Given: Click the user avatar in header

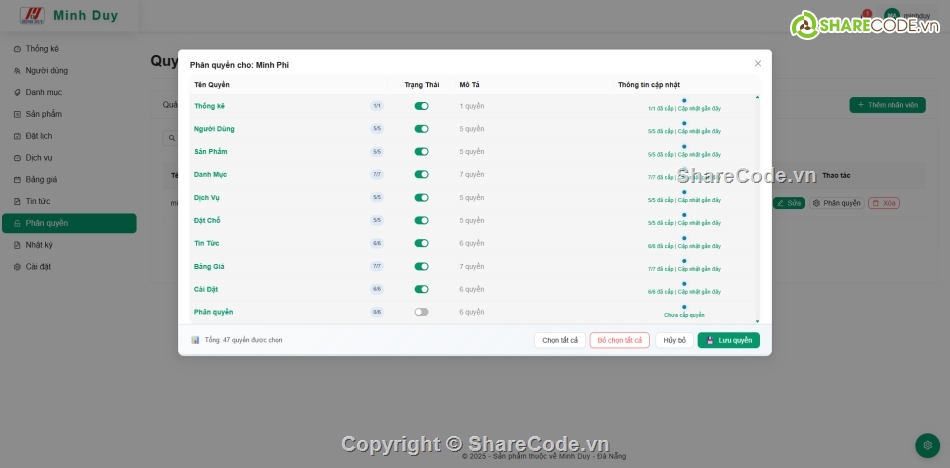Looking at the screenshot, I should pyautogui.click(x=891, y=16).
